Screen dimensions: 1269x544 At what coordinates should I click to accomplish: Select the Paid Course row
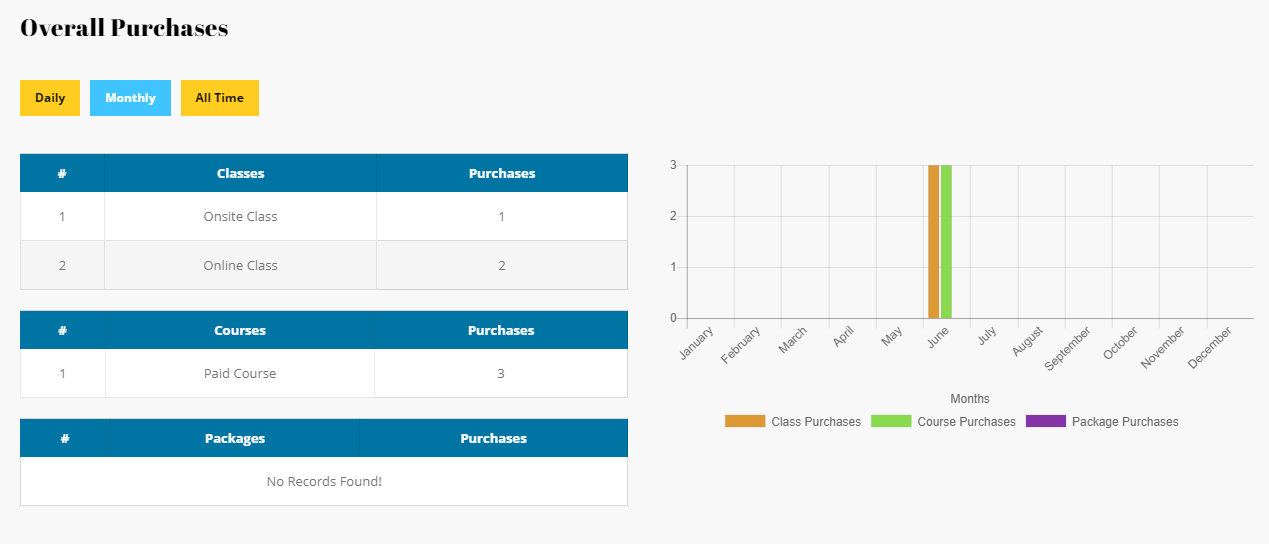(x=240, y=373)
